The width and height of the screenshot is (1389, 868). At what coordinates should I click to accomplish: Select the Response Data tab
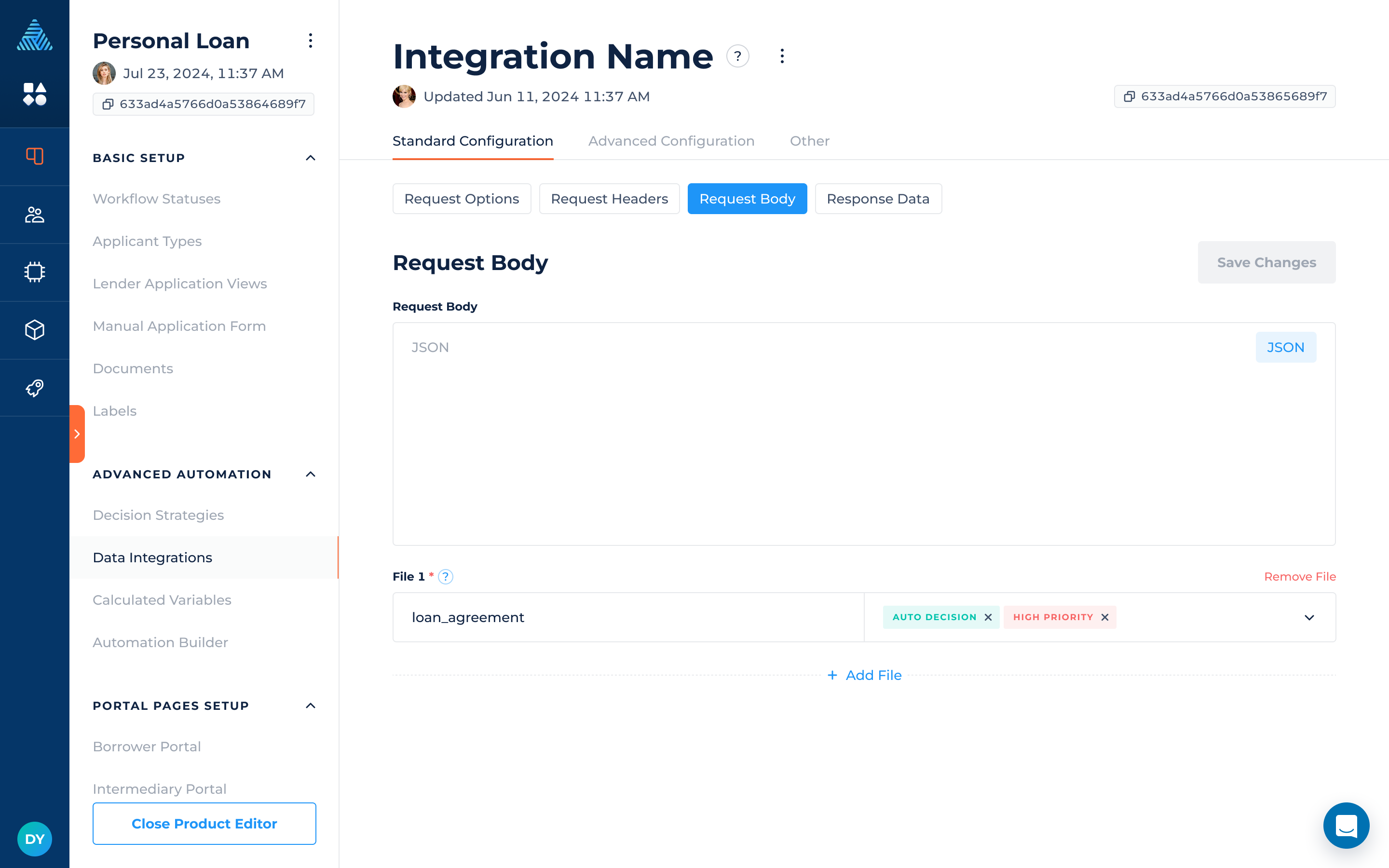878,199
